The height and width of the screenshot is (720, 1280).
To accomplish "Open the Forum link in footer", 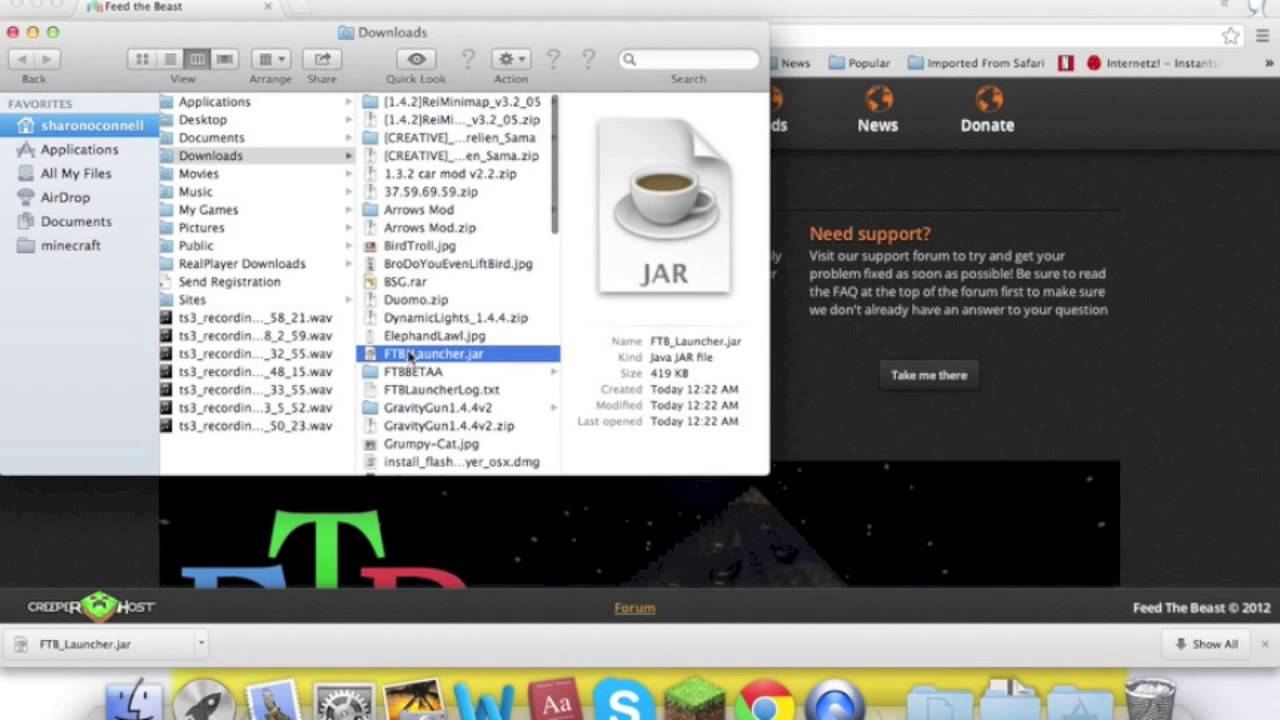I will tap(635, 608).
